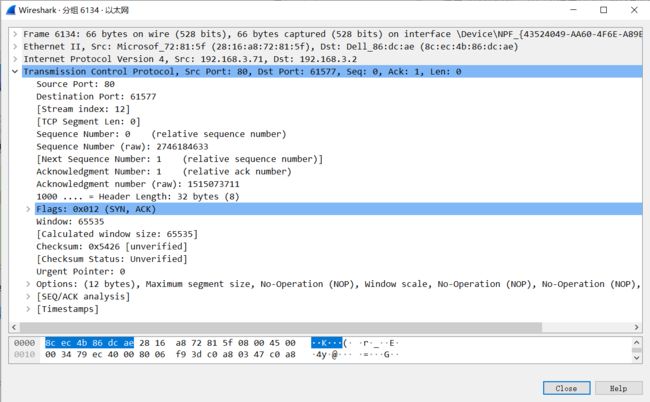This screenshot has width=650, height=402.
Task: Click hex pane scrollbar down arrow
Action: tap(636, 358)
